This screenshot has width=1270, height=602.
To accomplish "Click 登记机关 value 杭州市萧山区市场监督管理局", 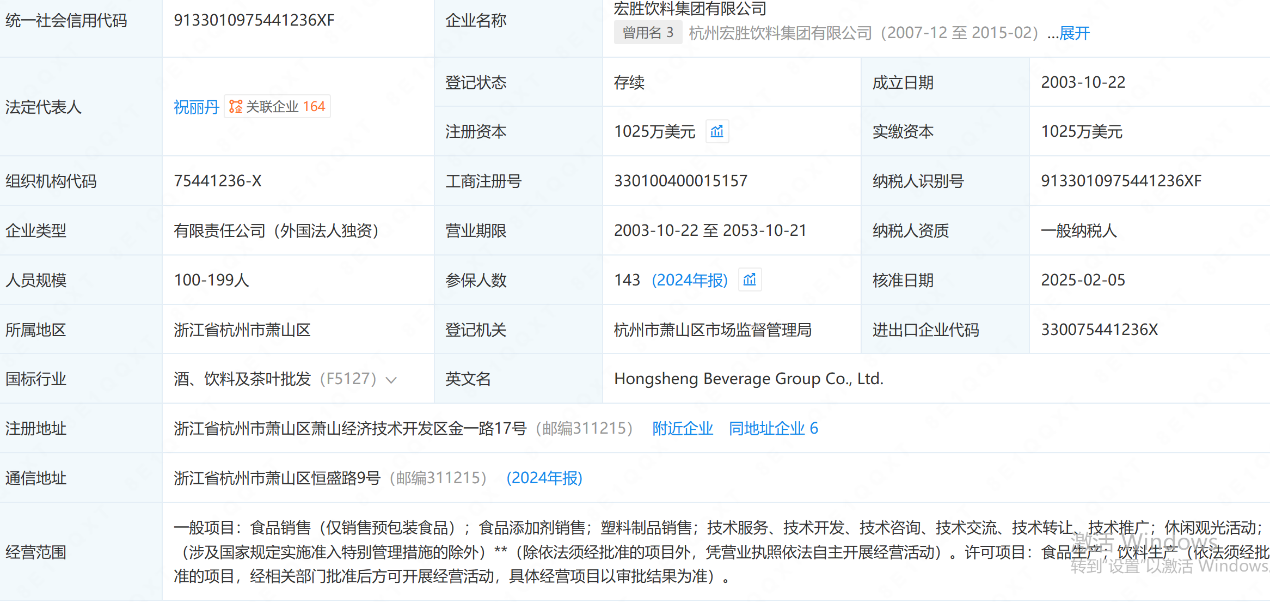I will point(712,329).
